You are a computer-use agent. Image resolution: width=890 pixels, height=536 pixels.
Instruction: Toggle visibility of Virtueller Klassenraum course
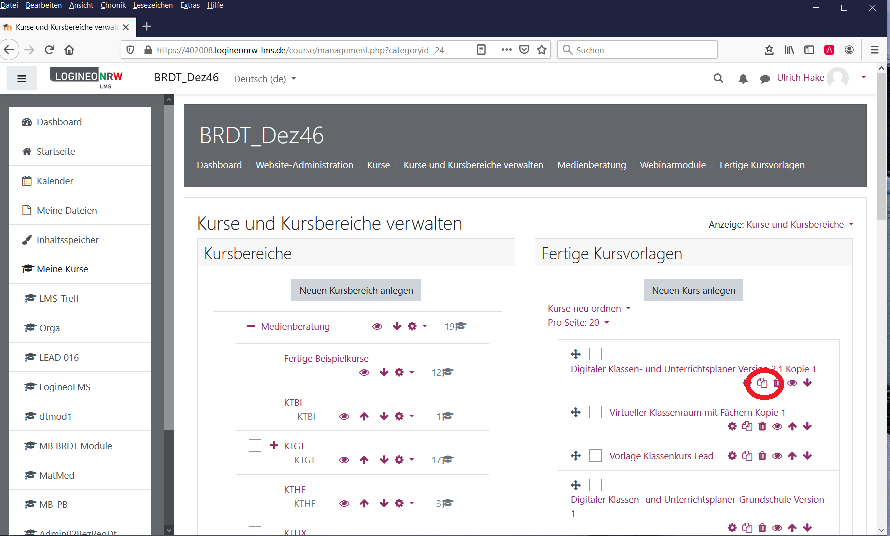tap(777, 427)
